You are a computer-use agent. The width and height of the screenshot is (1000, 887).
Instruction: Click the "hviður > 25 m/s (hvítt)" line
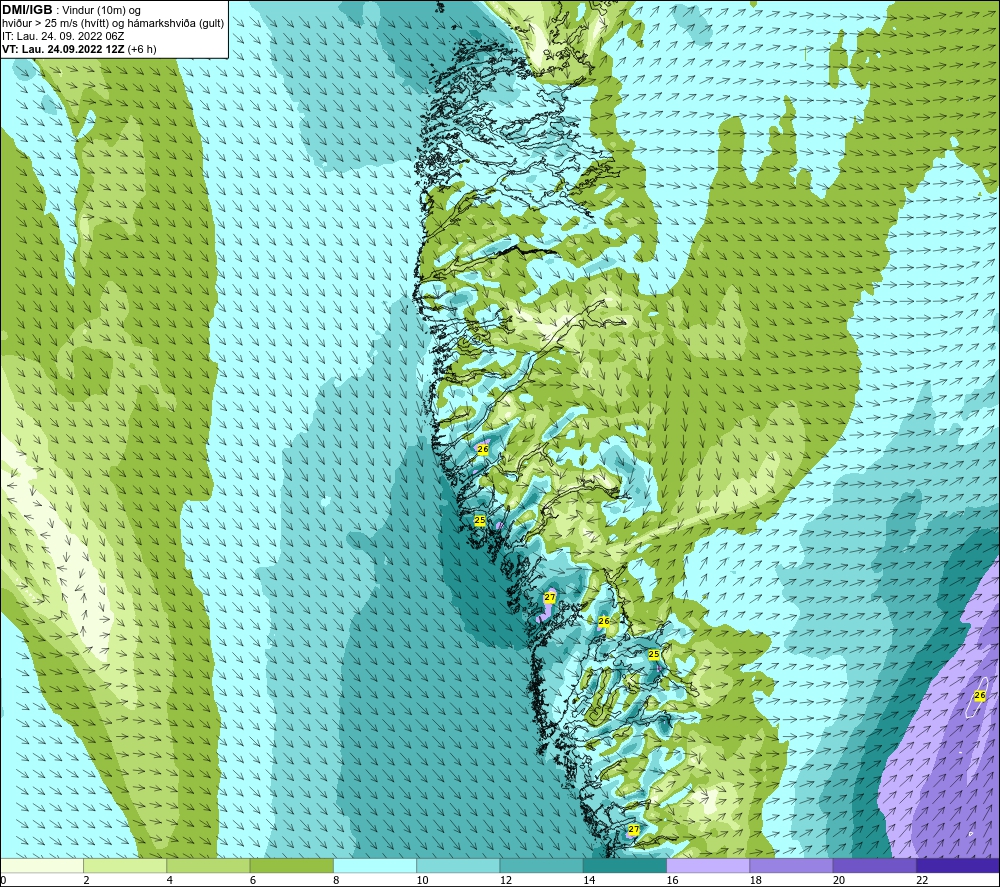[56, 24]
